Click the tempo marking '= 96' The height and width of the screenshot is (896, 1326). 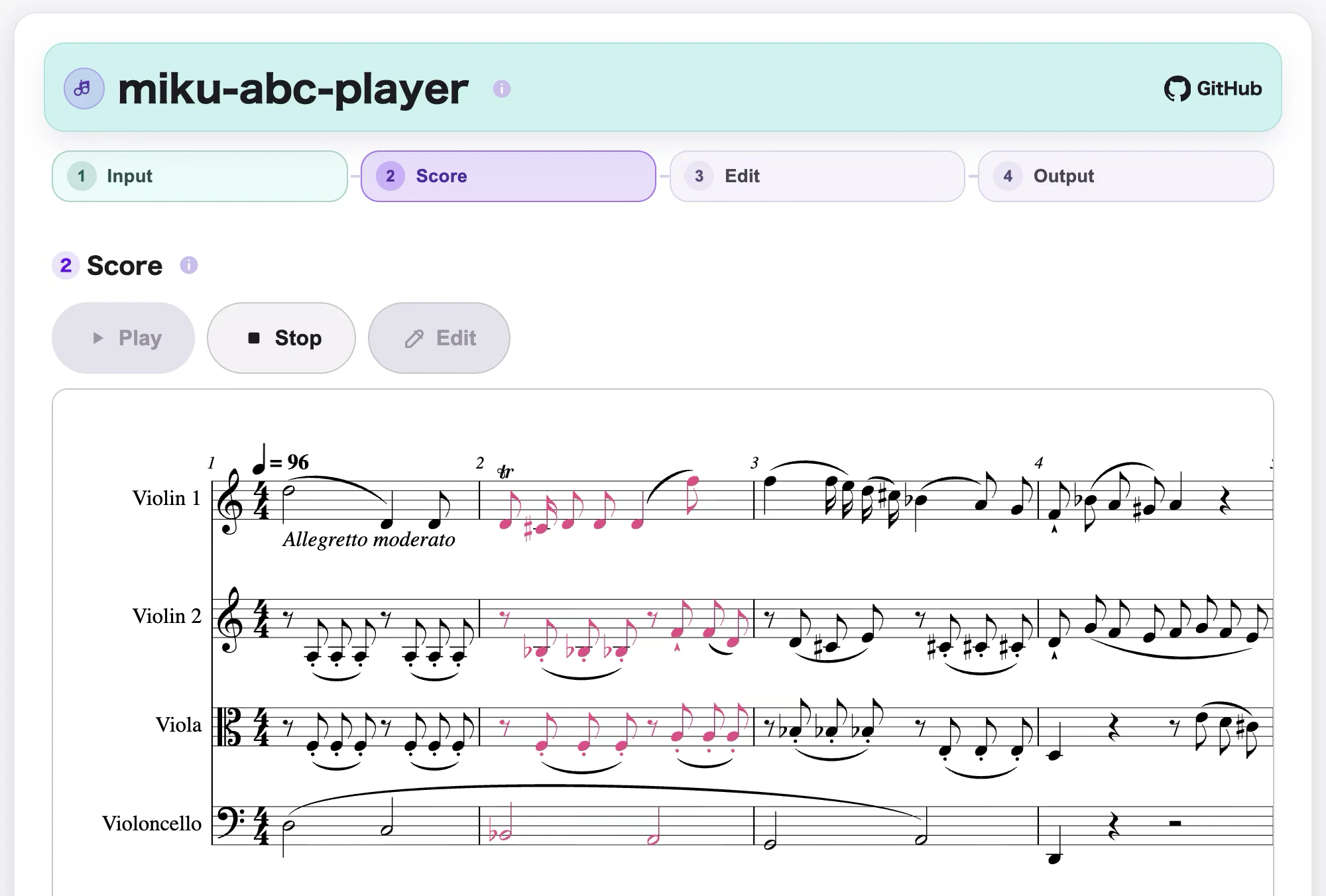[x=289, y=462]
